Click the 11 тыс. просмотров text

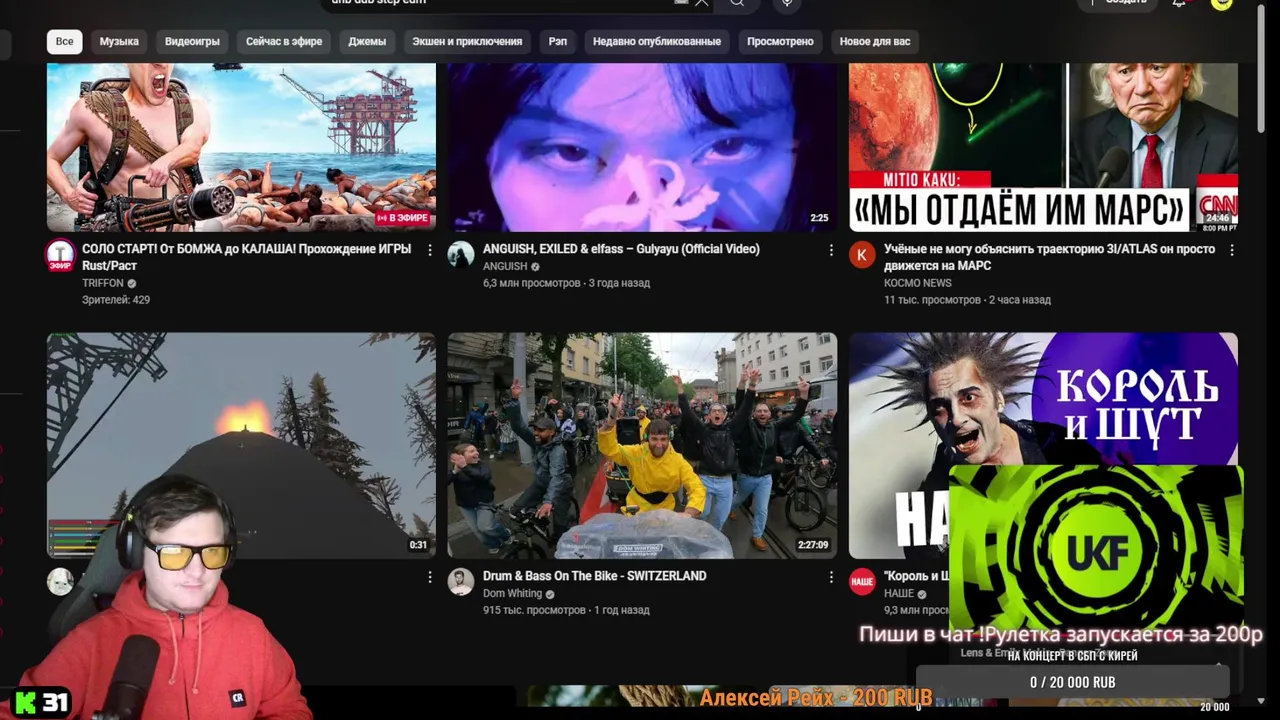coord(932,300)
